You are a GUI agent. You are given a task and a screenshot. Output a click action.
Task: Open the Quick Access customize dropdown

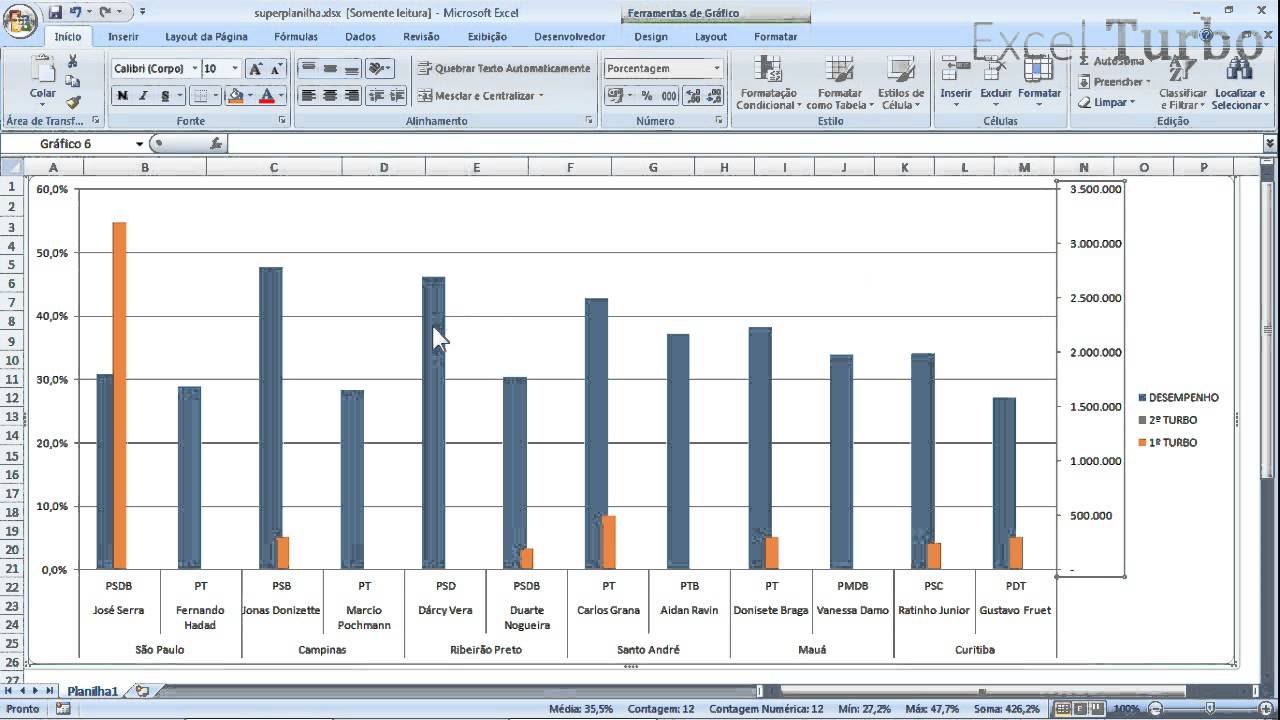click(x=142, y=12)
